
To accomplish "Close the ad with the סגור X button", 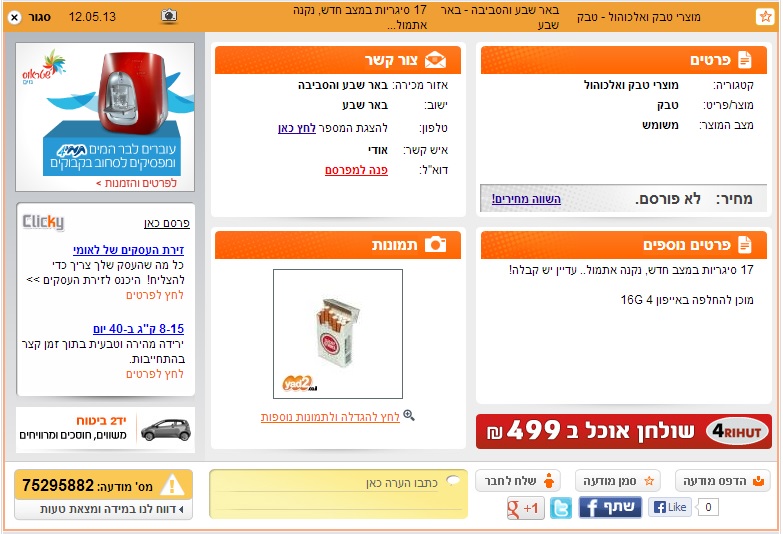I will 14,17.
